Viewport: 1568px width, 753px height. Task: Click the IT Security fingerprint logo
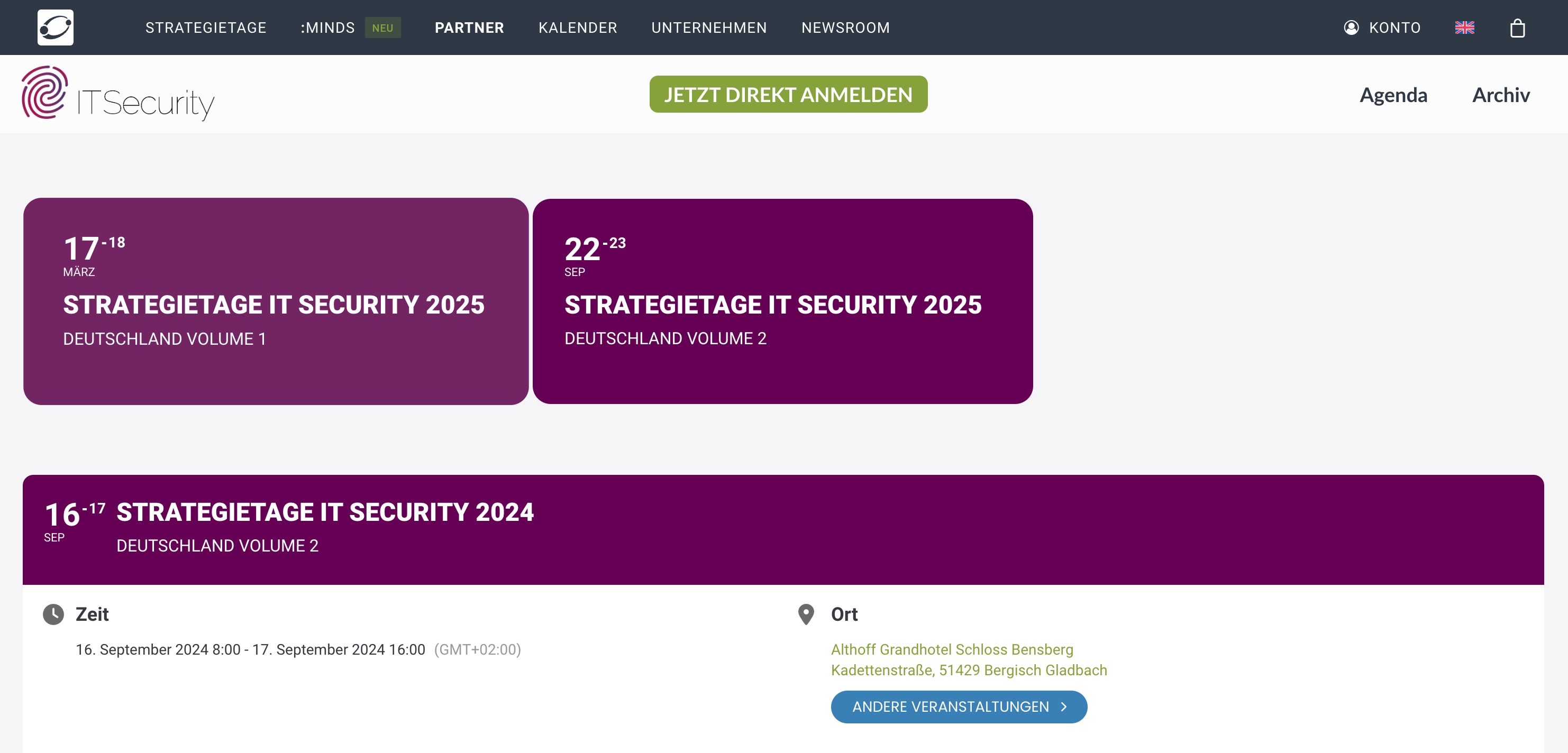click(117, 94)
